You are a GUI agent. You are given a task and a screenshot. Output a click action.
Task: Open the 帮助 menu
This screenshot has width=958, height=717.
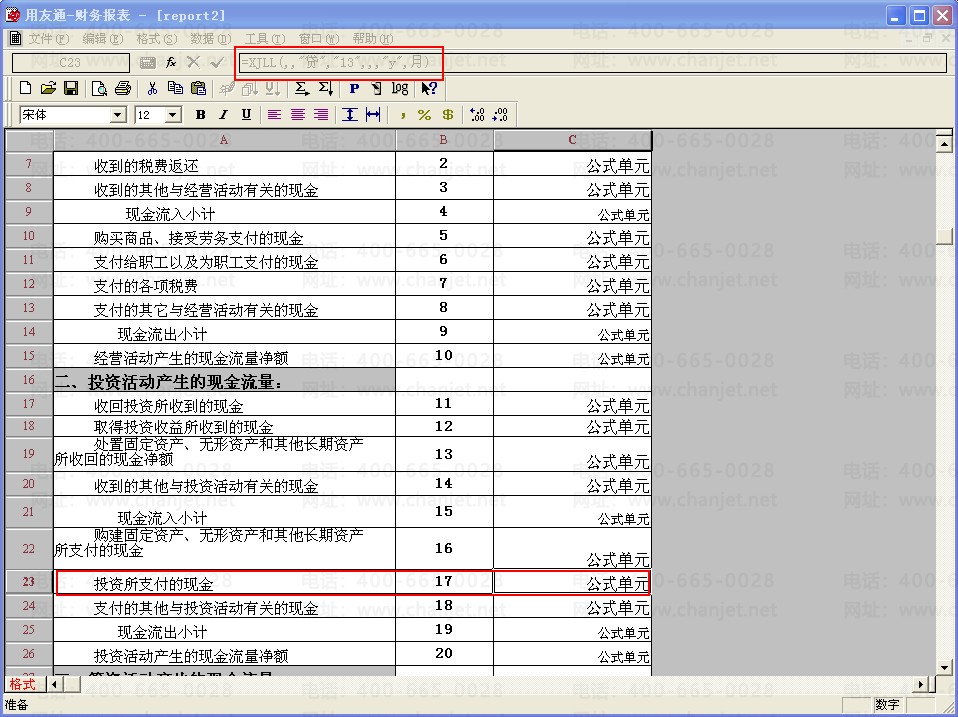[373, 39]
